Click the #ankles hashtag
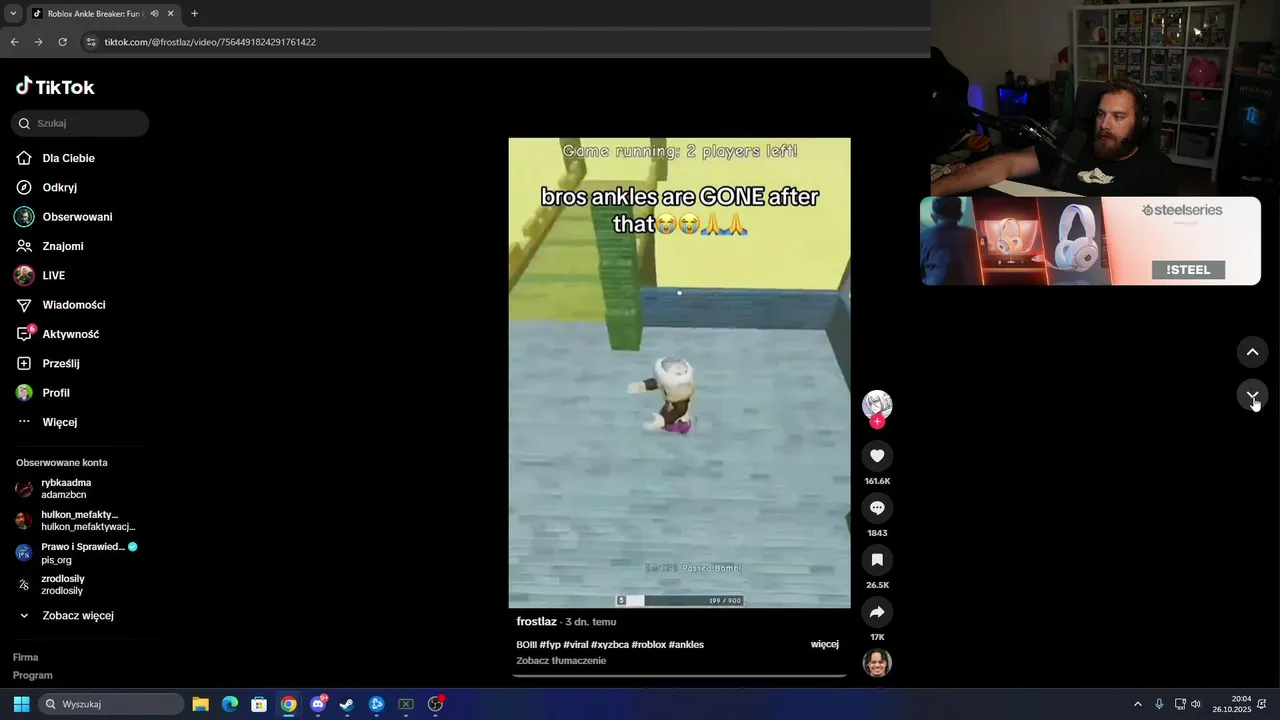This screenshot has height=720, width=1280. 686,645
